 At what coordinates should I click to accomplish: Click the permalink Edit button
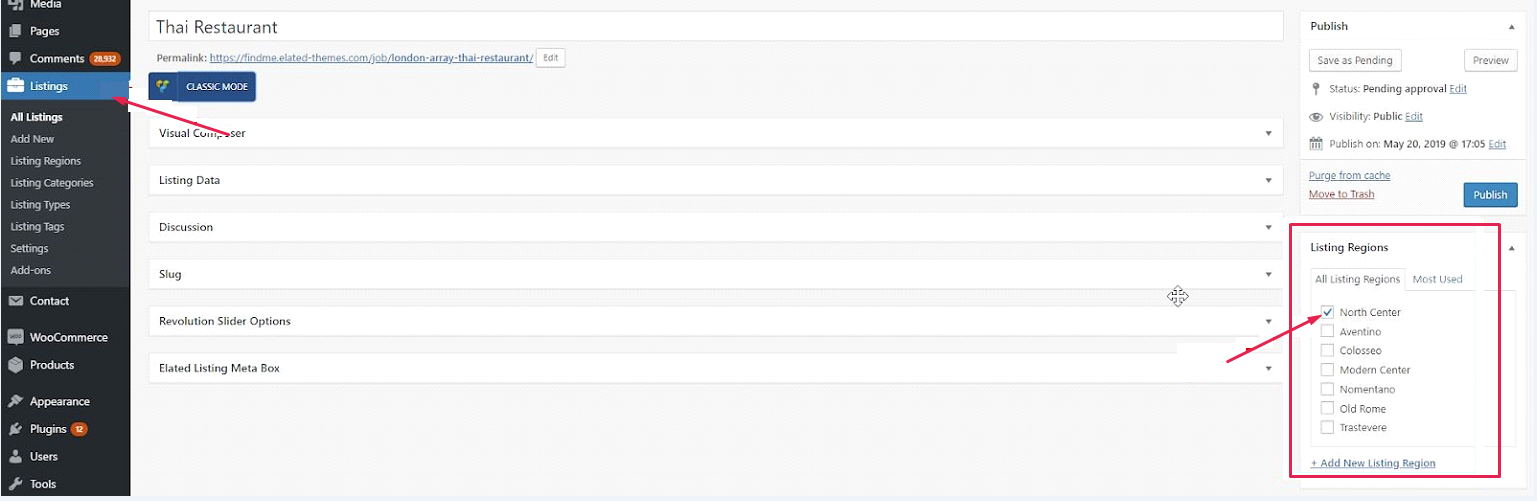pos(551,58)
